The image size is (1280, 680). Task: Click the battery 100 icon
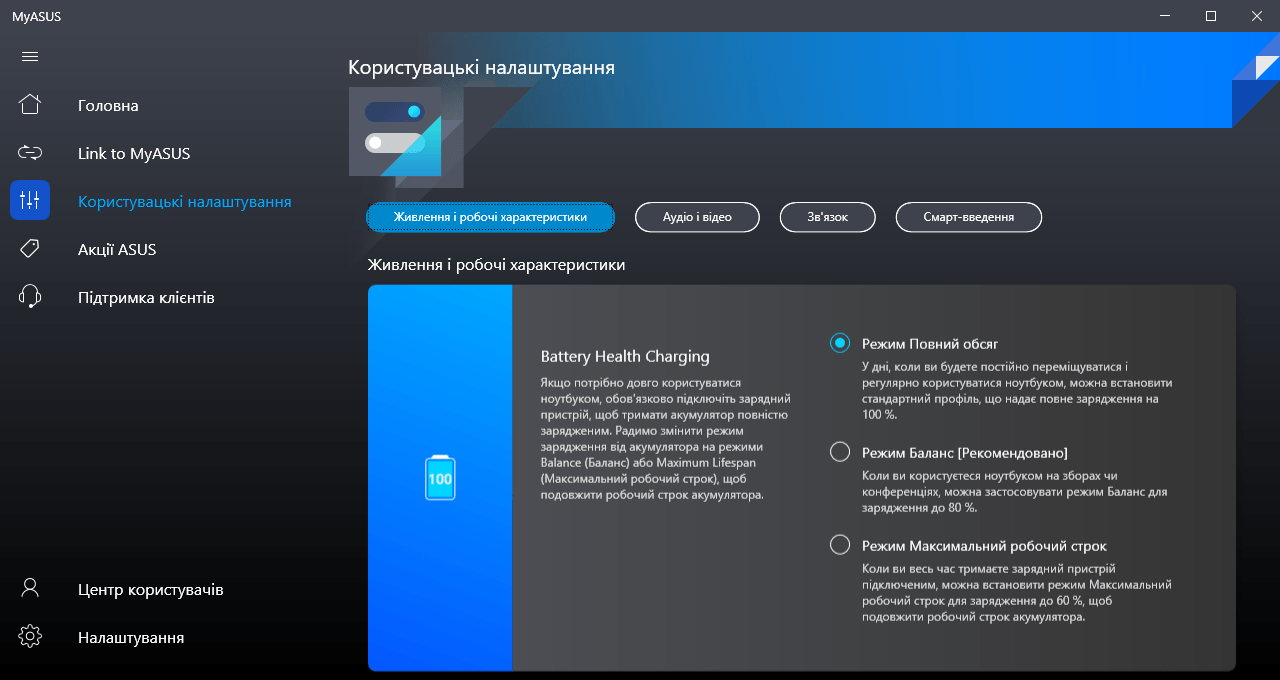440,477
